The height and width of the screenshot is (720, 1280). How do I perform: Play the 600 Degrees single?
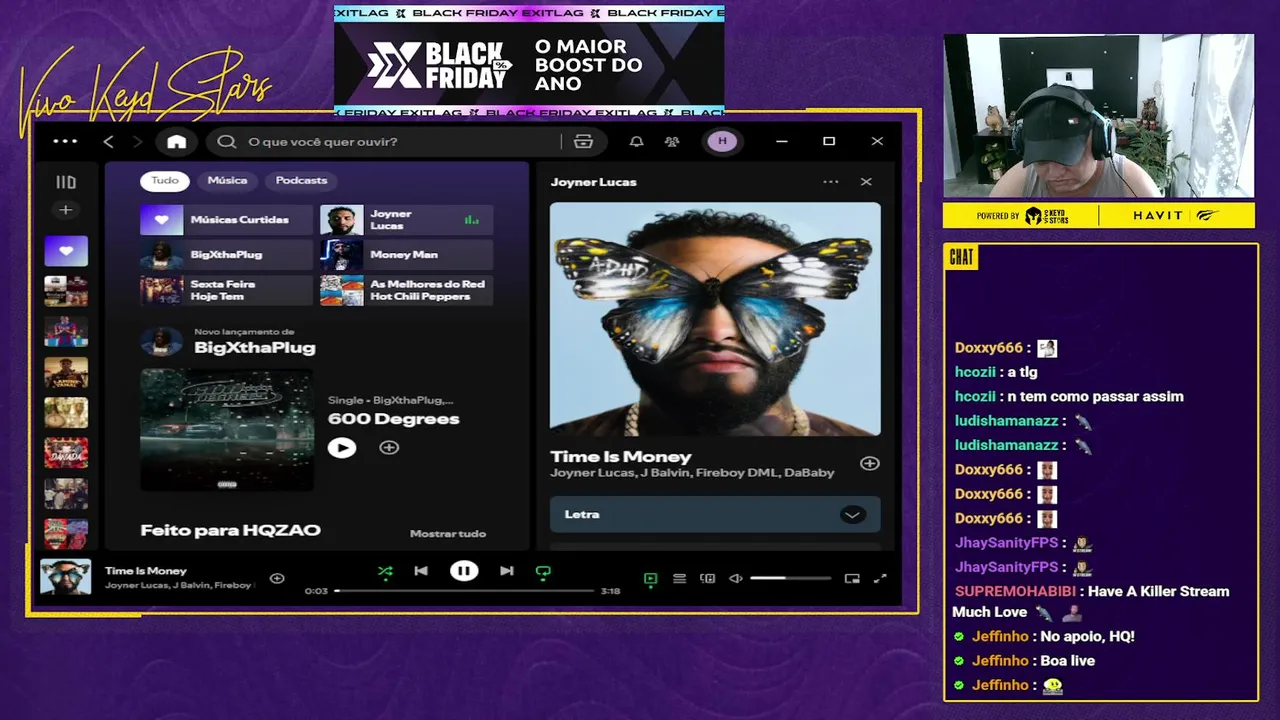point(342,448)
